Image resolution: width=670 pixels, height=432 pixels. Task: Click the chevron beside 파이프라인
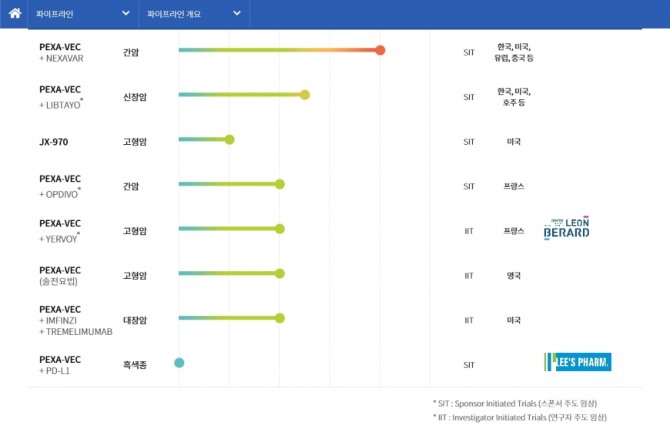coord(126,13)
